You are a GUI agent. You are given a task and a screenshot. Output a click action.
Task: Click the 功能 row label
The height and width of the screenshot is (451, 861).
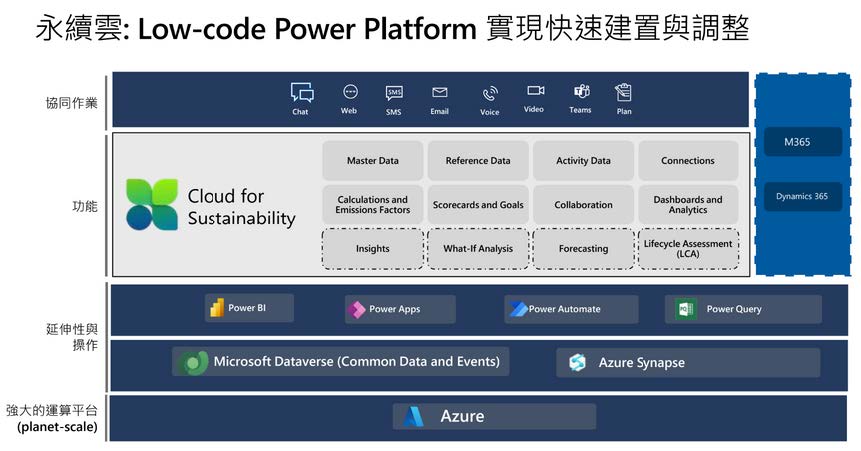85,206
